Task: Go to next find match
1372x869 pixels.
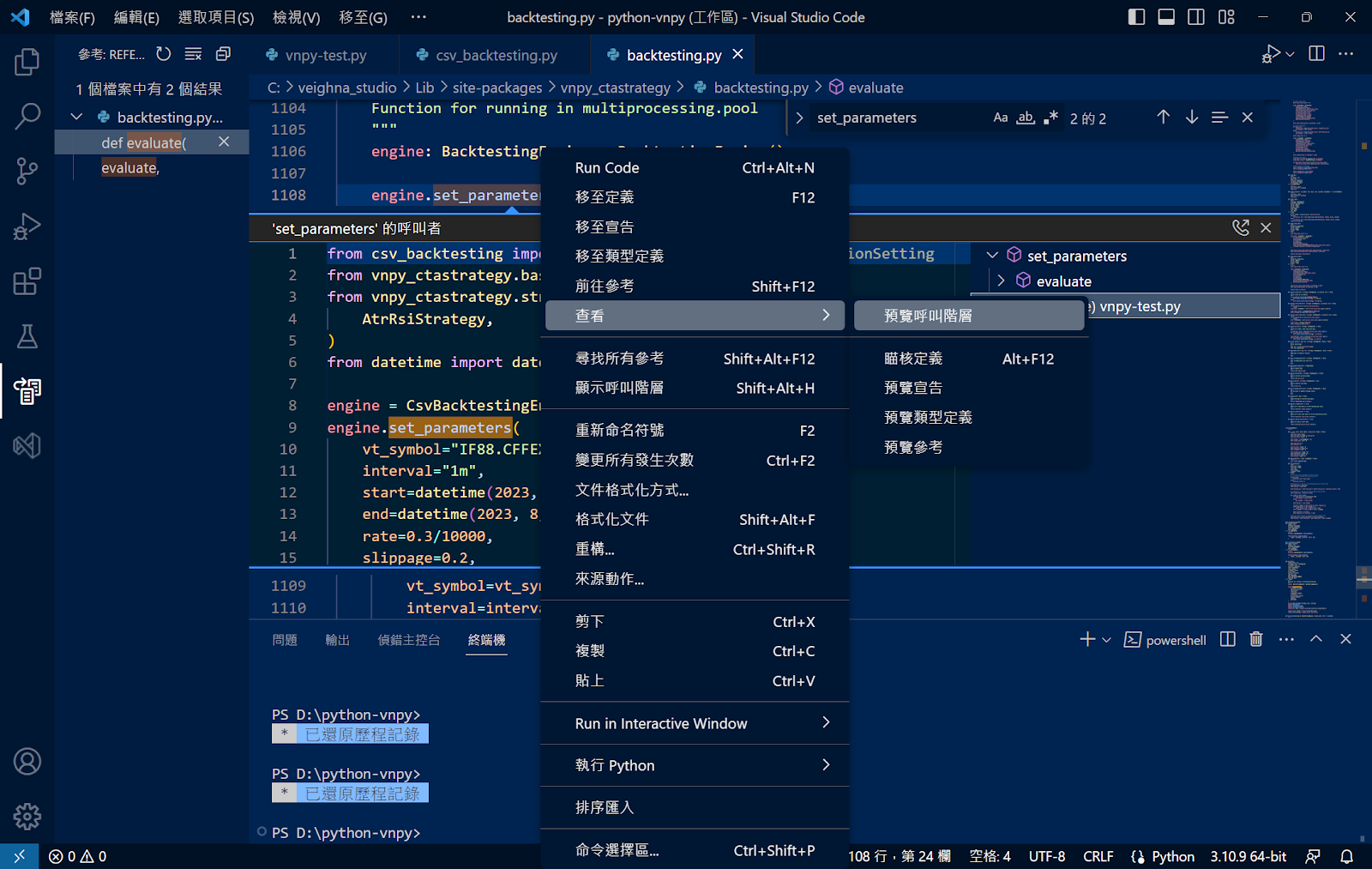Action: tap(1191, 118)
